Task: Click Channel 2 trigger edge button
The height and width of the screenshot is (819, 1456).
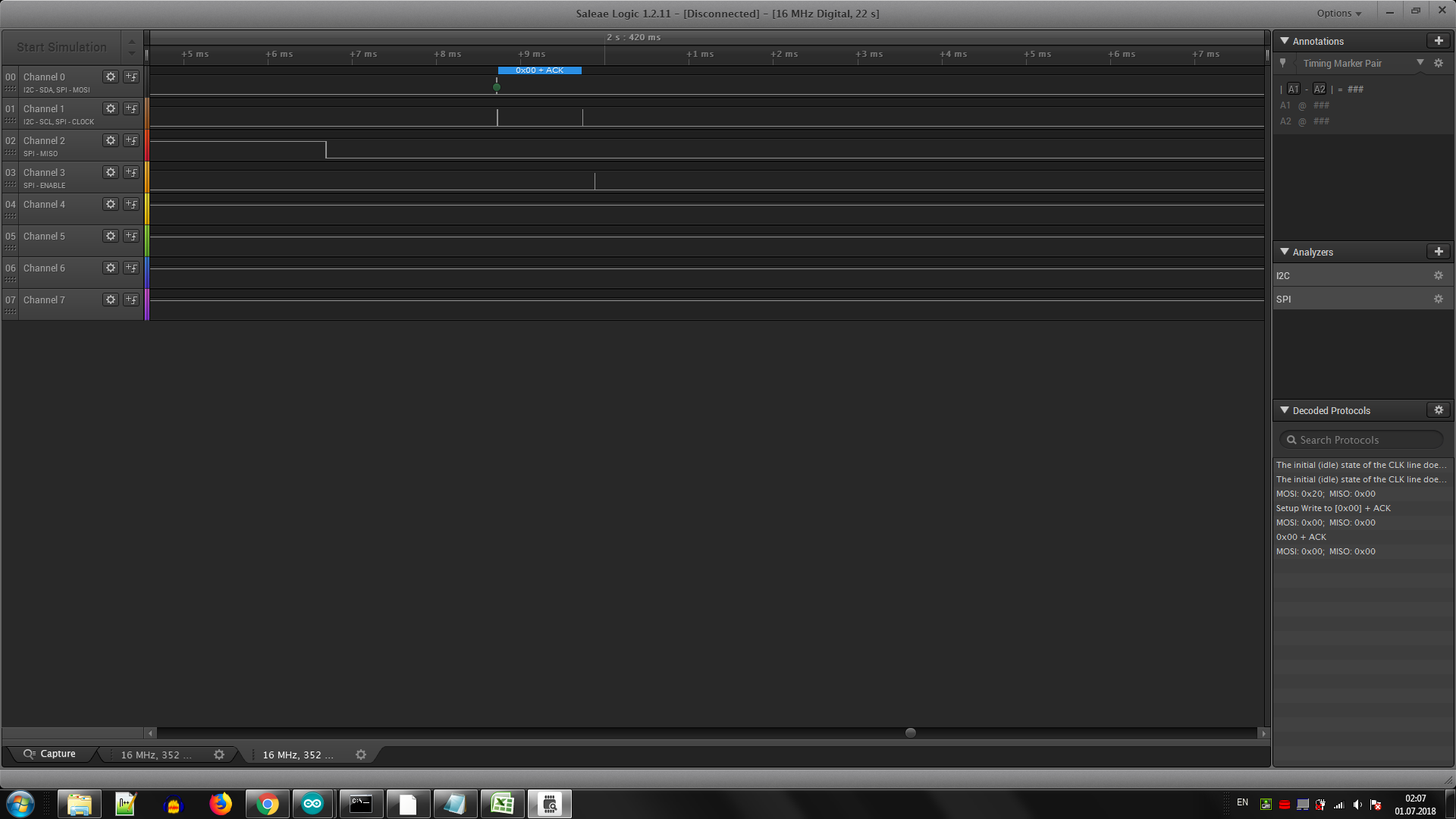Action: tap(131, 140)
